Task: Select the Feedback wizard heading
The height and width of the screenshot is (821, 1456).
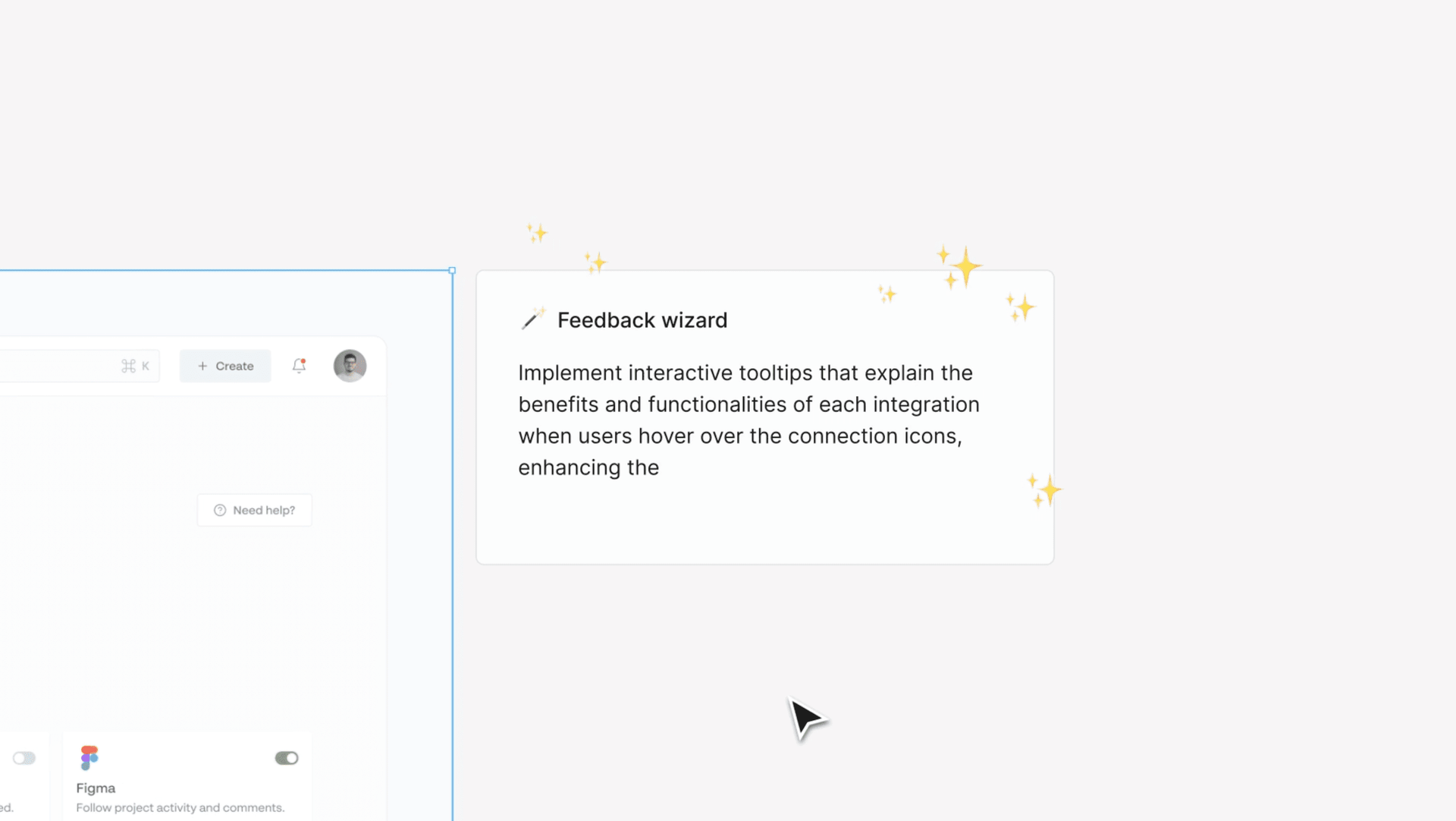Action: [642, 319]
